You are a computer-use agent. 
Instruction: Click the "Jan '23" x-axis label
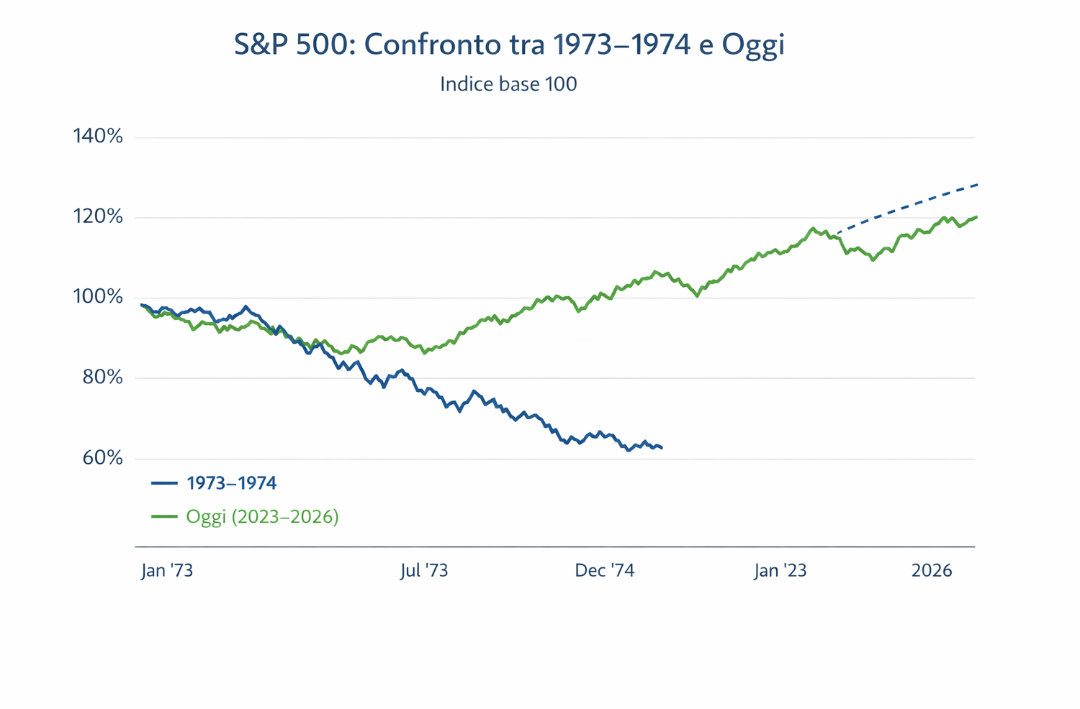[x=781, y=570]
